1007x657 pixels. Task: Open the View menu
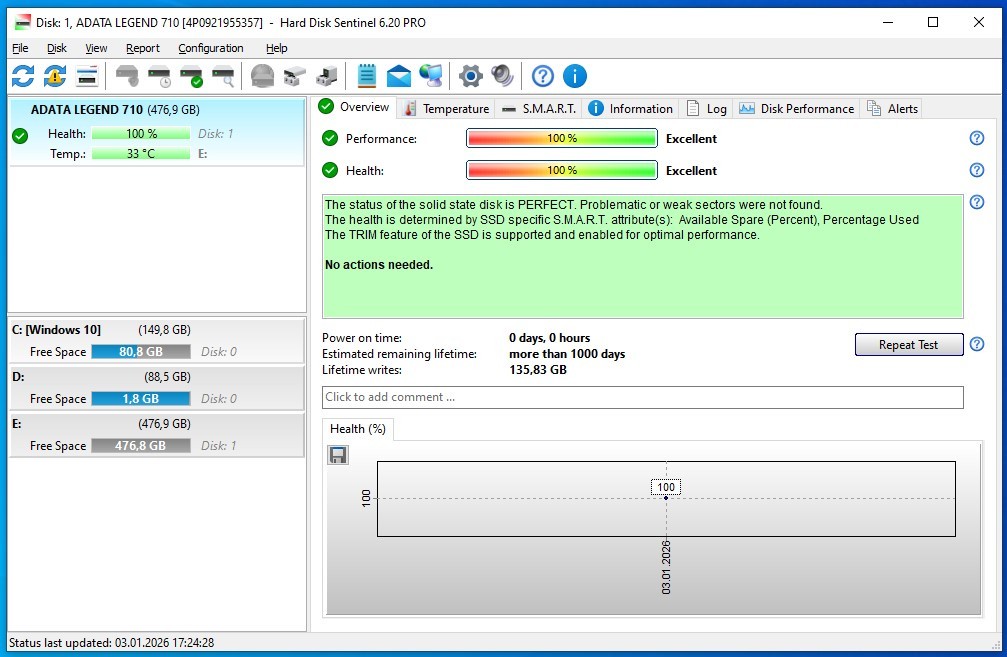point(96,48)
